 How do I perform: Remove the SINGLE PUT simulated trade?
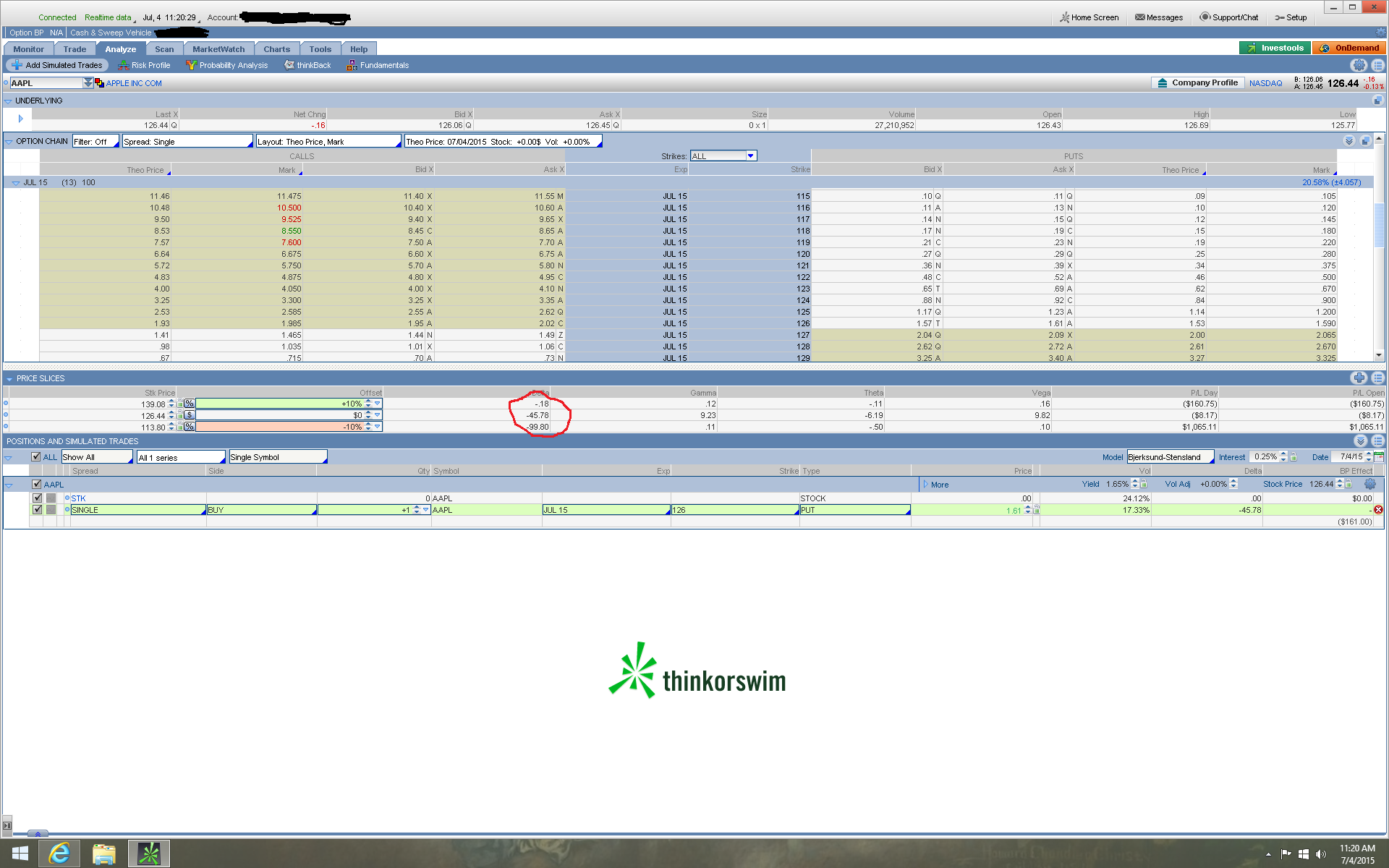1378,510
